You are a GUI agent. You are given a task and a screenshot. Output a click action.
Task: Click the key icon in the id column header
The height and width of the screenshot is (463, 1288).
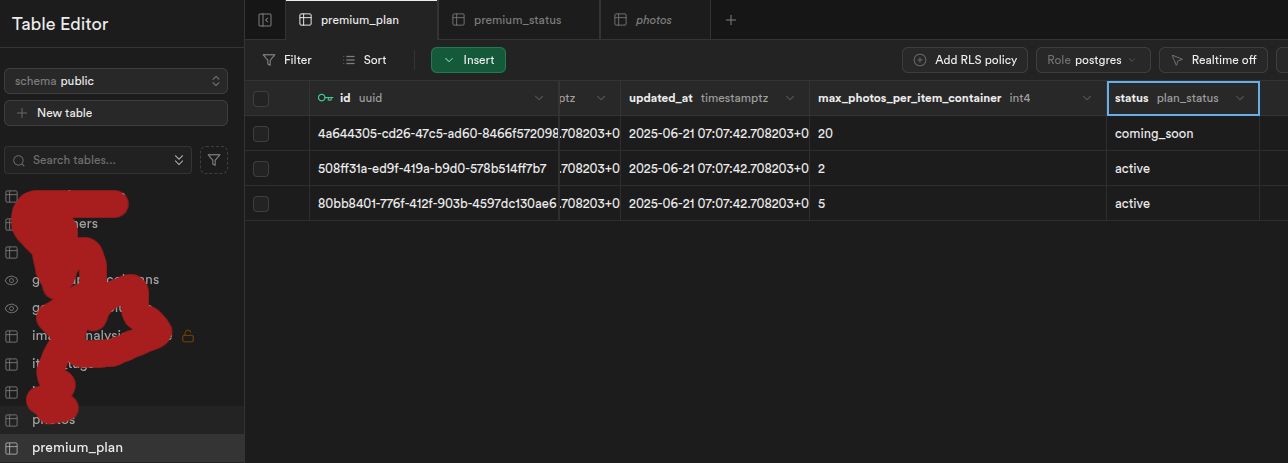point(325,98)
